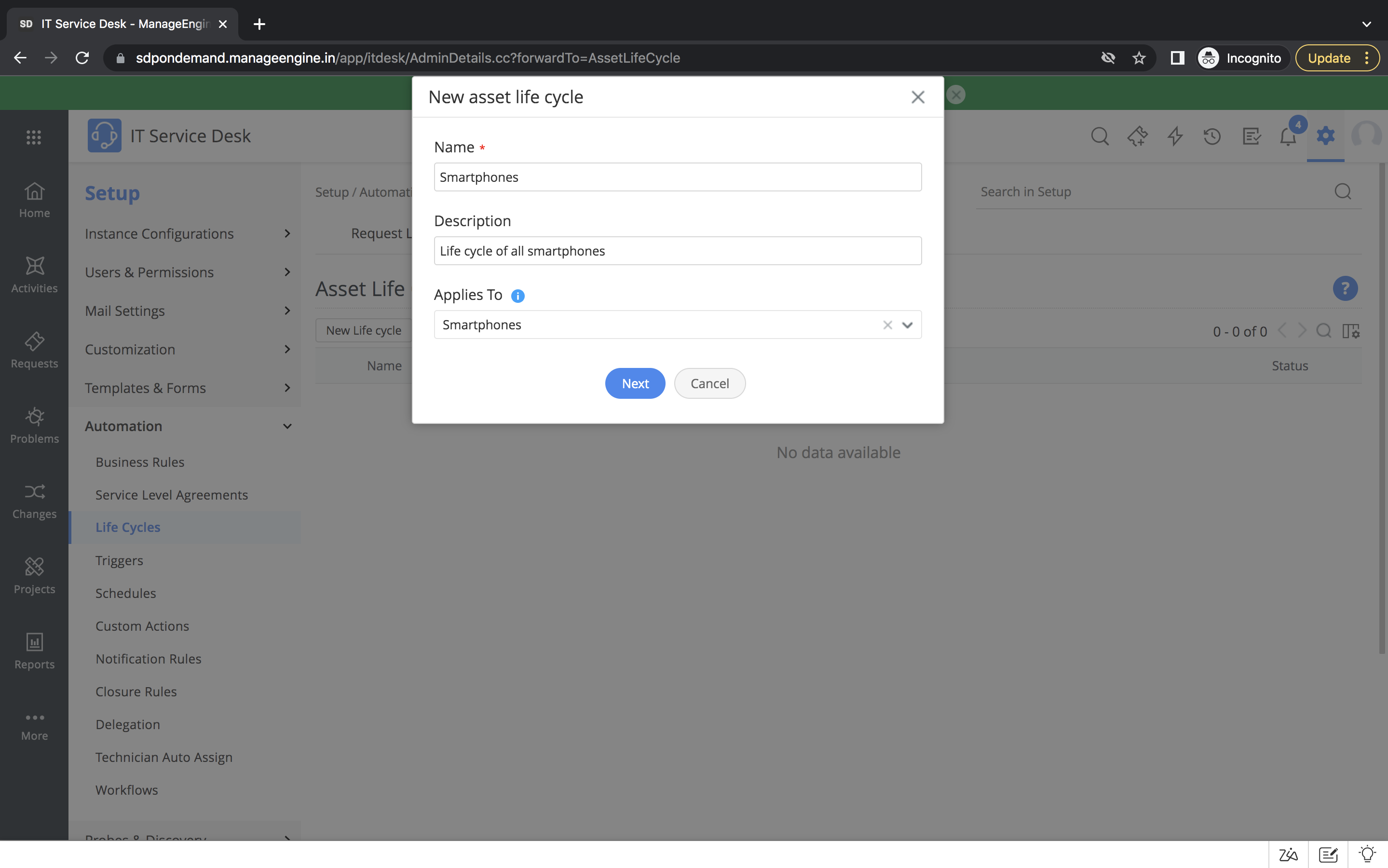Image resolution: width=1388 pixels, height=868 pixels.
Task: Open Business Rules in Automation
Action: pos(139,462)
